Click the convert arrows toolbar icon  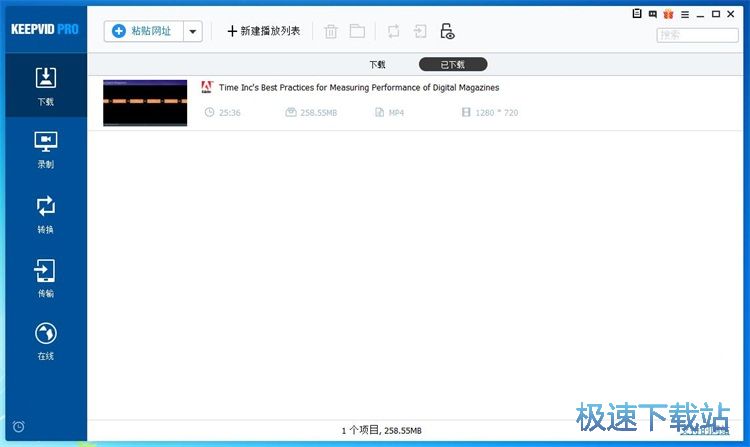click(x=393, y=32)
